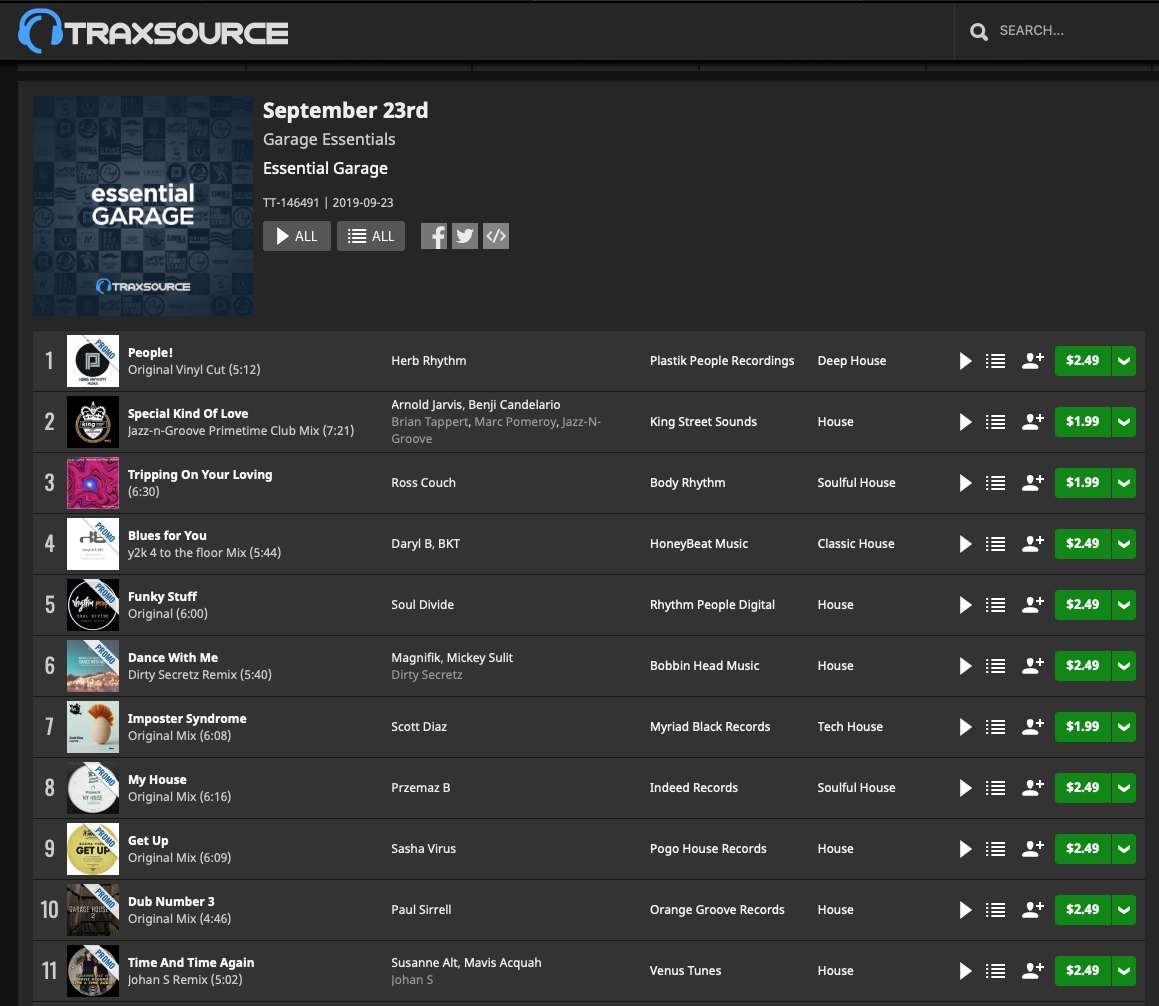Play Special Kind Of Love
This screenshot has height=1006, width=1159.
point(965,422)
